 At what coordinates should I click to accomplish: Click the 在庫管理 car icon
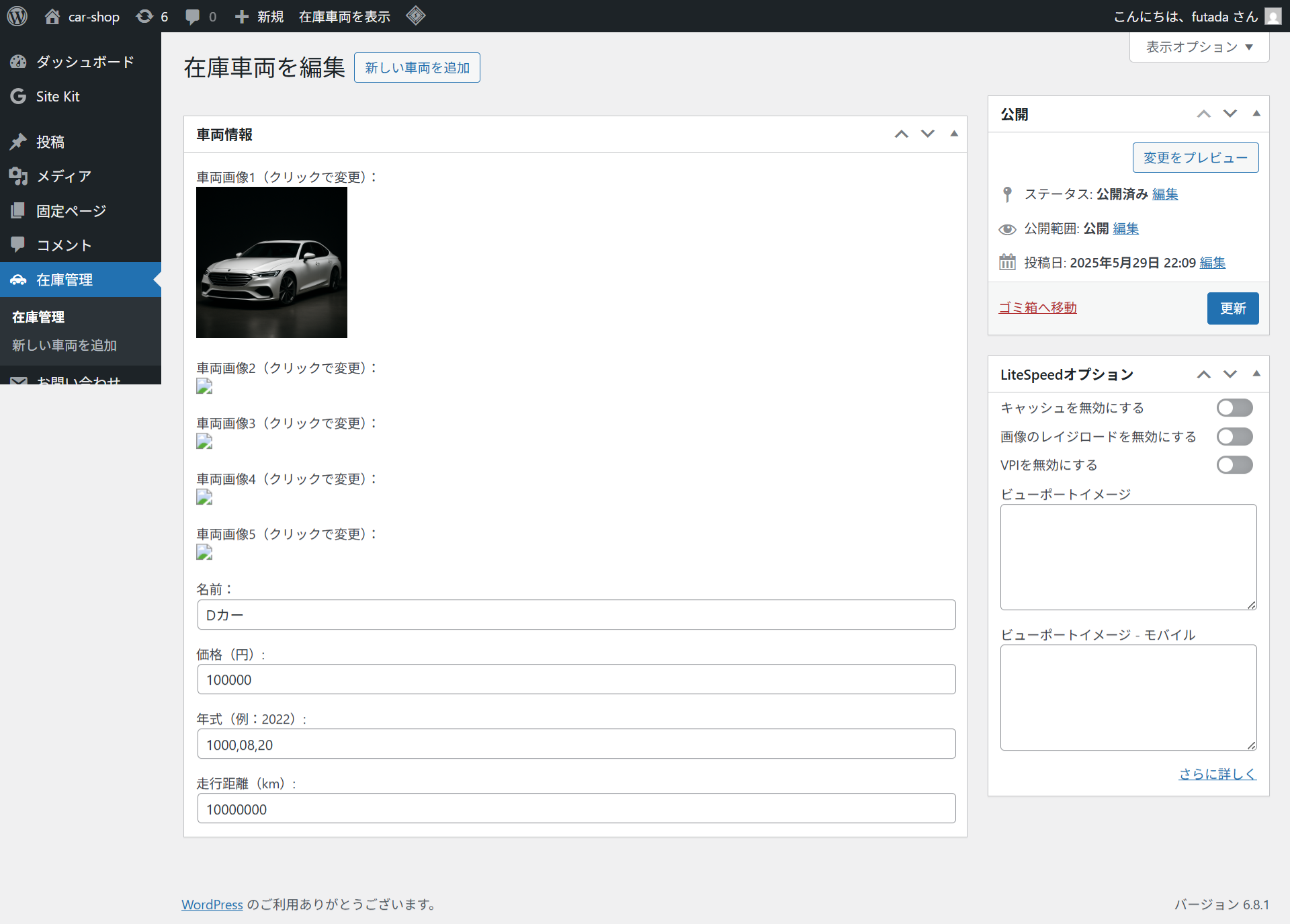coord(18,280)
